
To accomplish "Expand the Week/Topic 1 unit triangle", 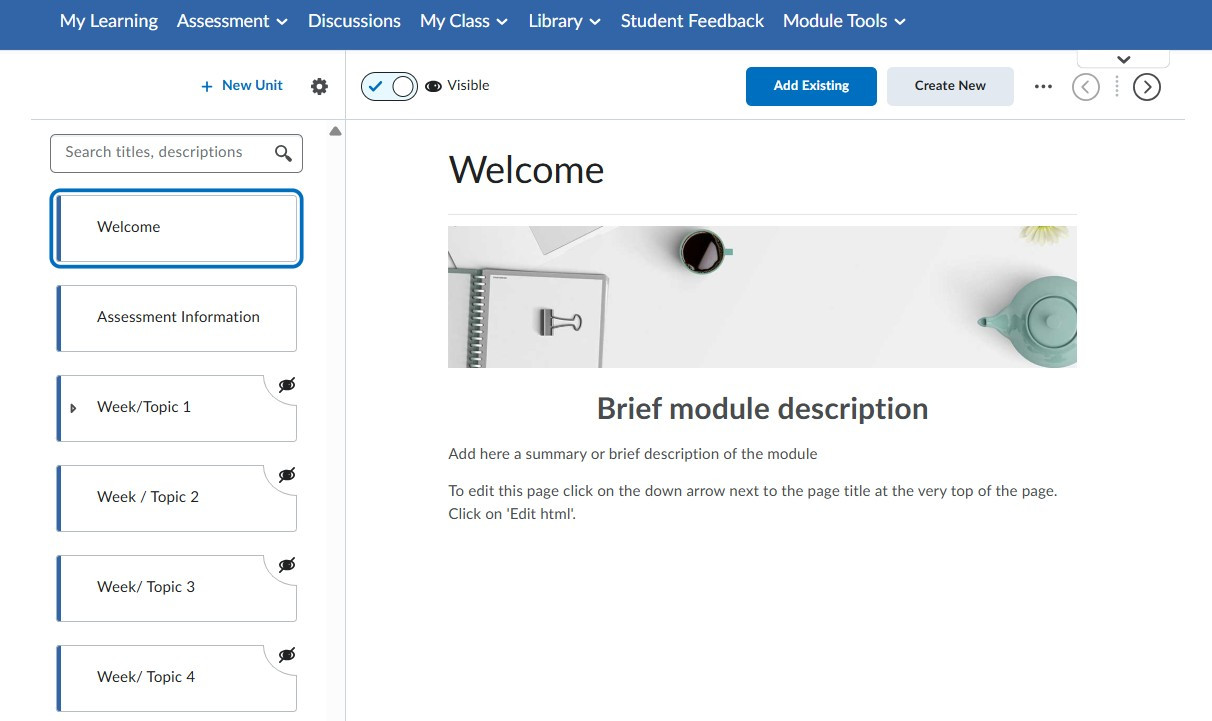I will [73, 408].
